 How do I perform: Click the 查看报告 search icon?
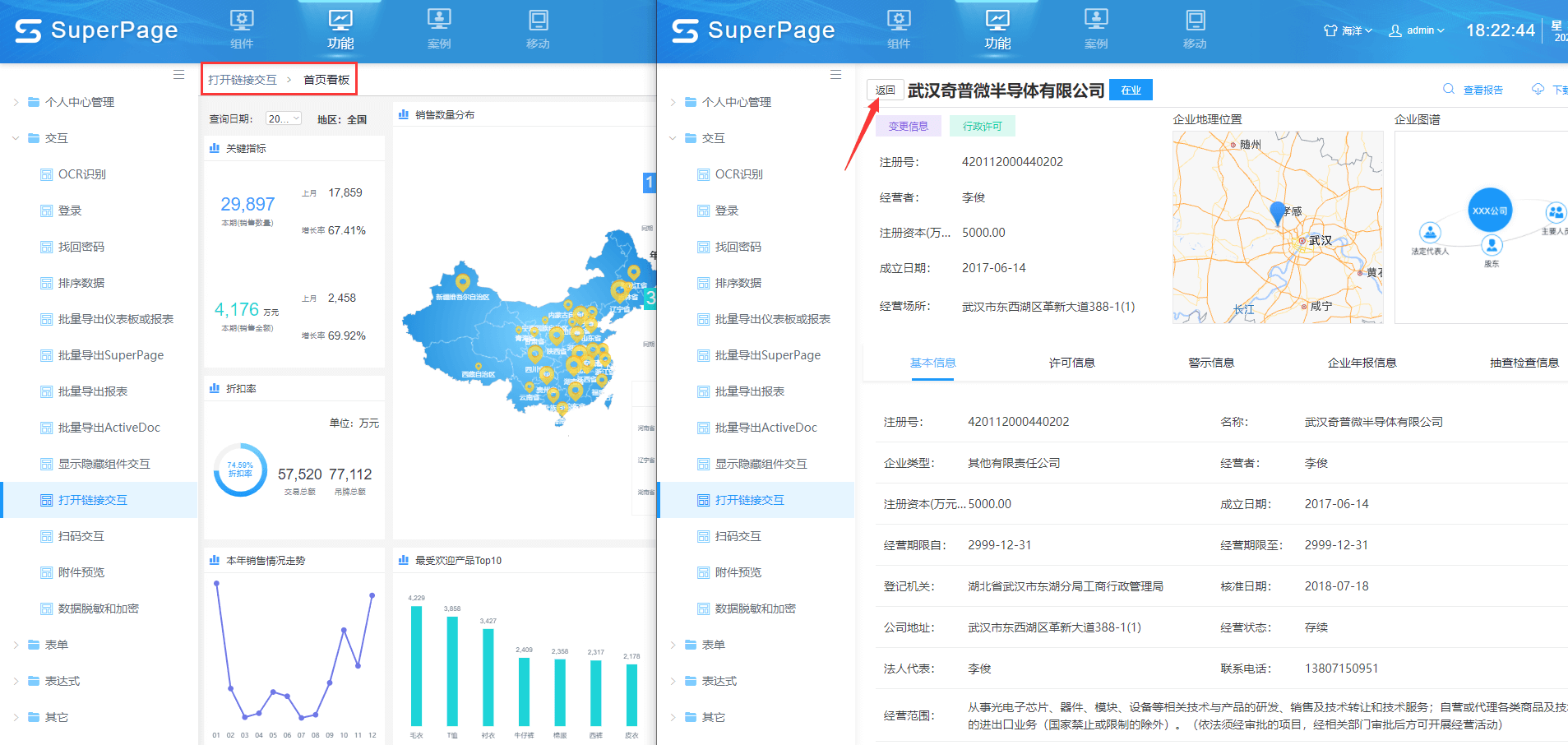[x=1449, y=90]
